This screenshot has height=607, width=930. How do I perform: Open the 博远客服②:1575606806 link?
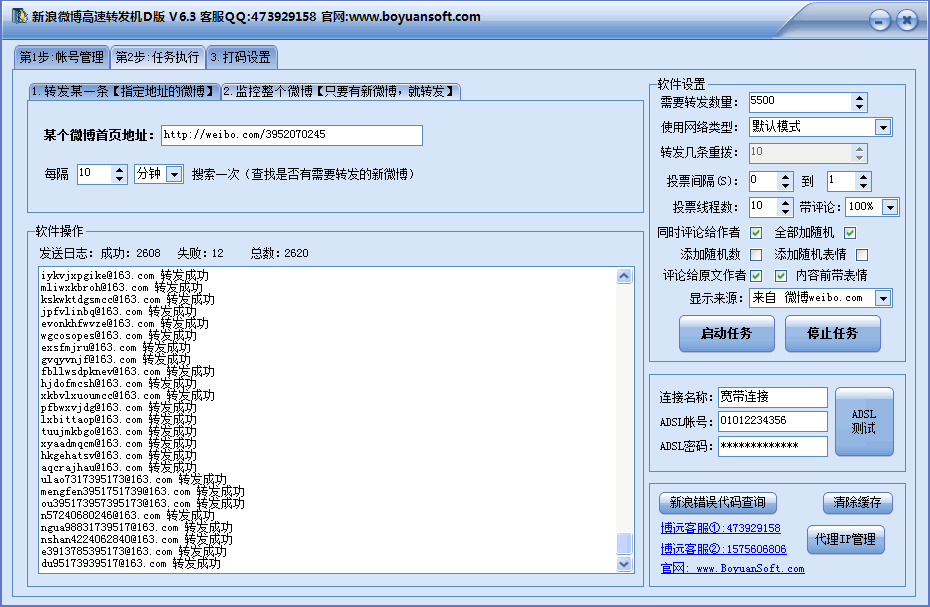724,549
